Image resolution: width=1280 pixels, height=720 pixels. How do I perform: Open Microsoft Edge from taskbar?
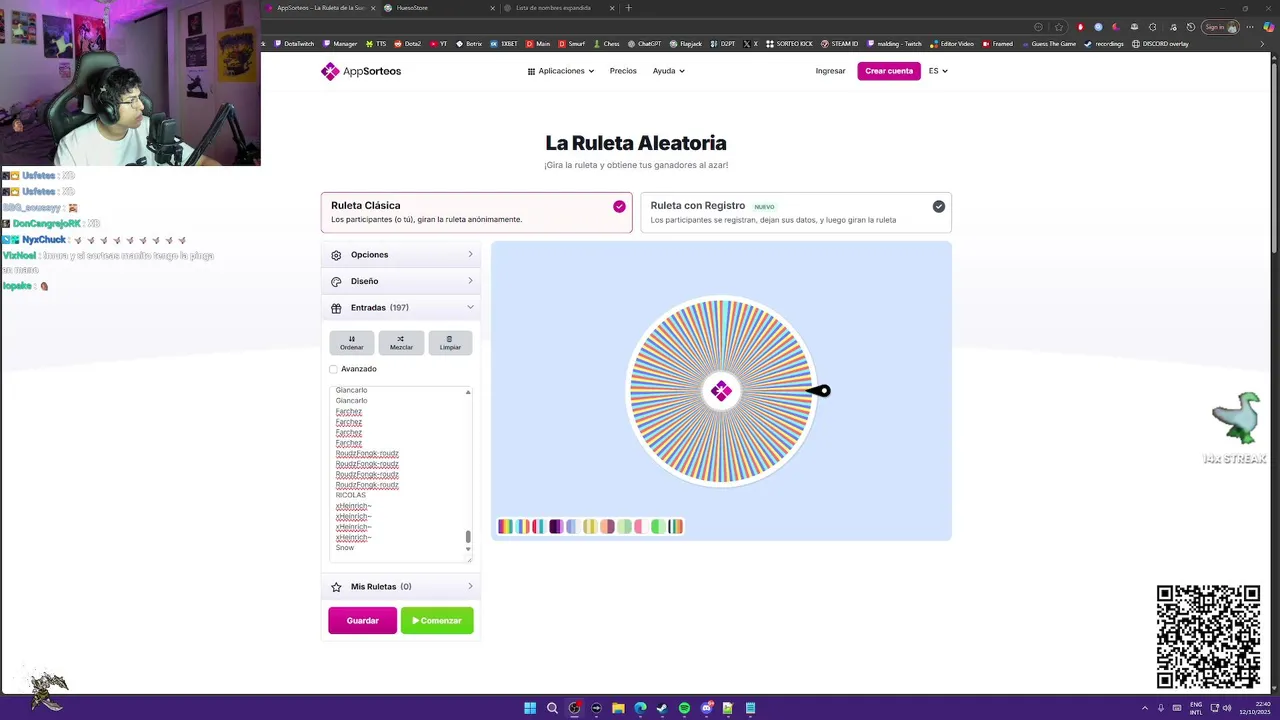coord(640,708)
